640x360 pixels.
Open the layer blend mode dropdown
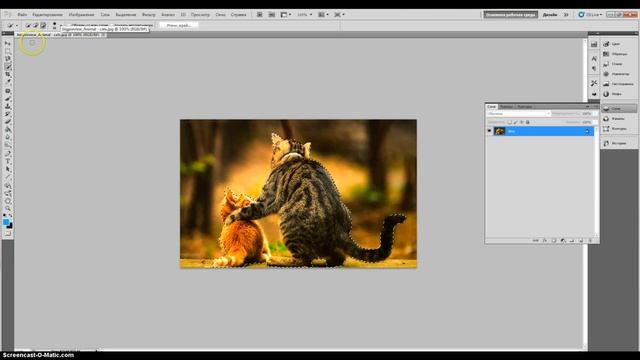click(x=518, y=113)
